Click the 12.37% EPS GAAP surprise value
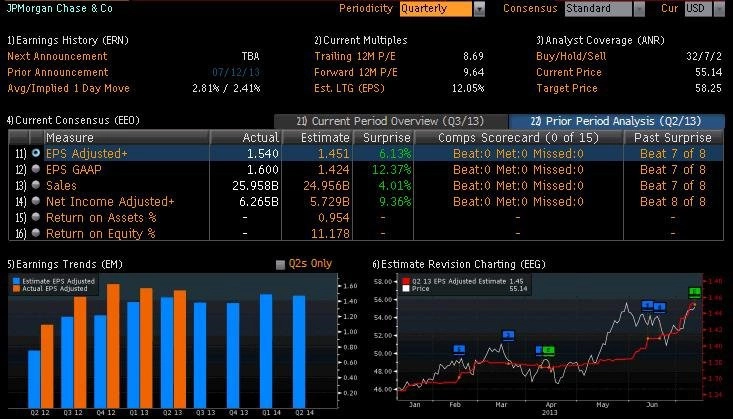Image resolution: width=733 pixels, height=419 pixels. (x=392, y=169)
